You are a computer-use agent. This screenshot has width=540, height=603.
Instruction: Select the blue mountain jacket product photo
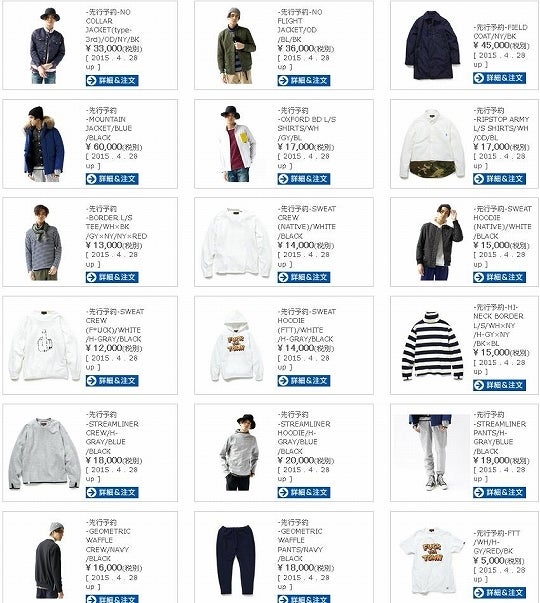point(44,144)
